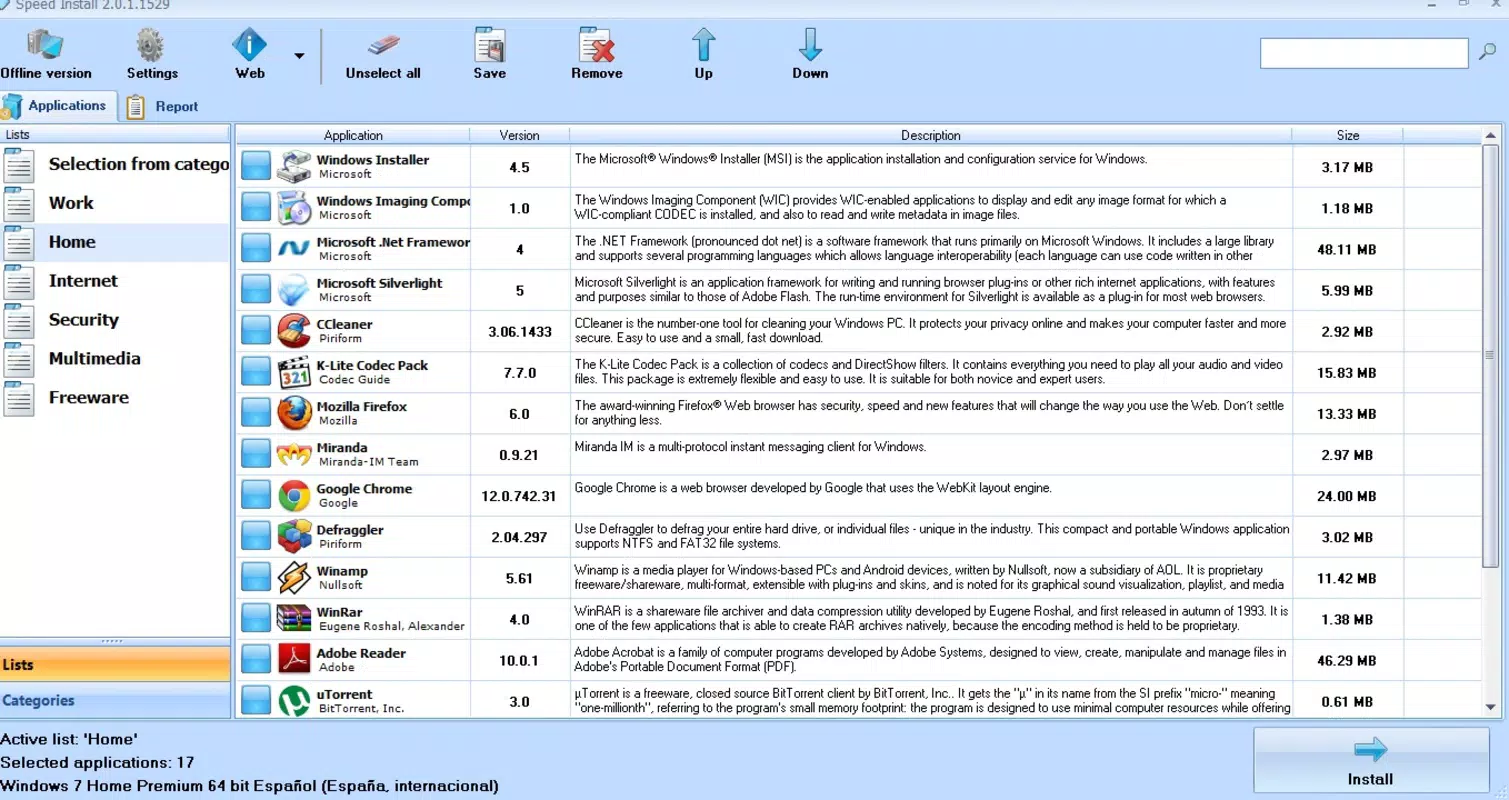Image resolution: width=1509 pixels, height=800 pixels.
Task: Switch to the Applications tab
Action: coord(58,105)
